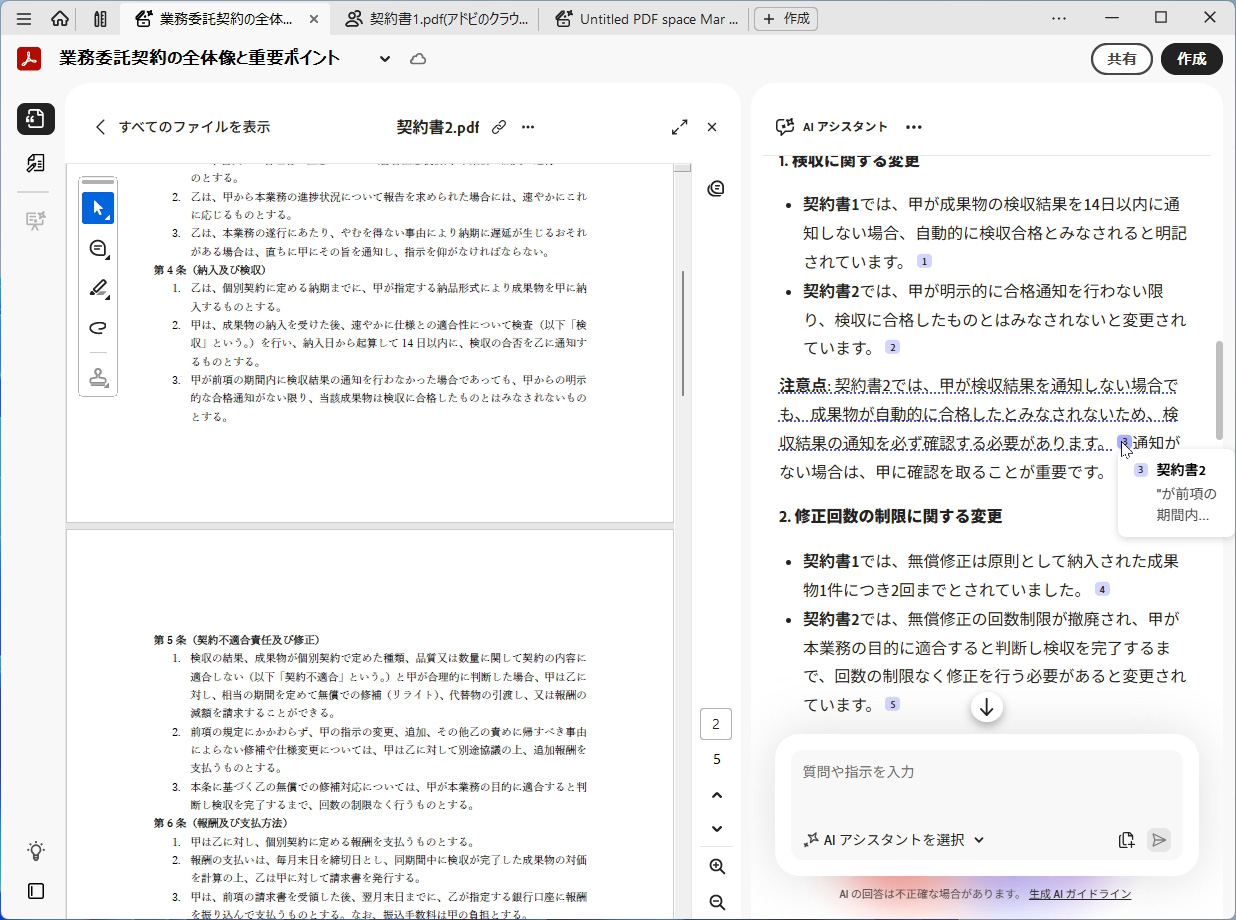
Task: Copy link to 契約書2.pdf
Action: [x=499, y=127]
